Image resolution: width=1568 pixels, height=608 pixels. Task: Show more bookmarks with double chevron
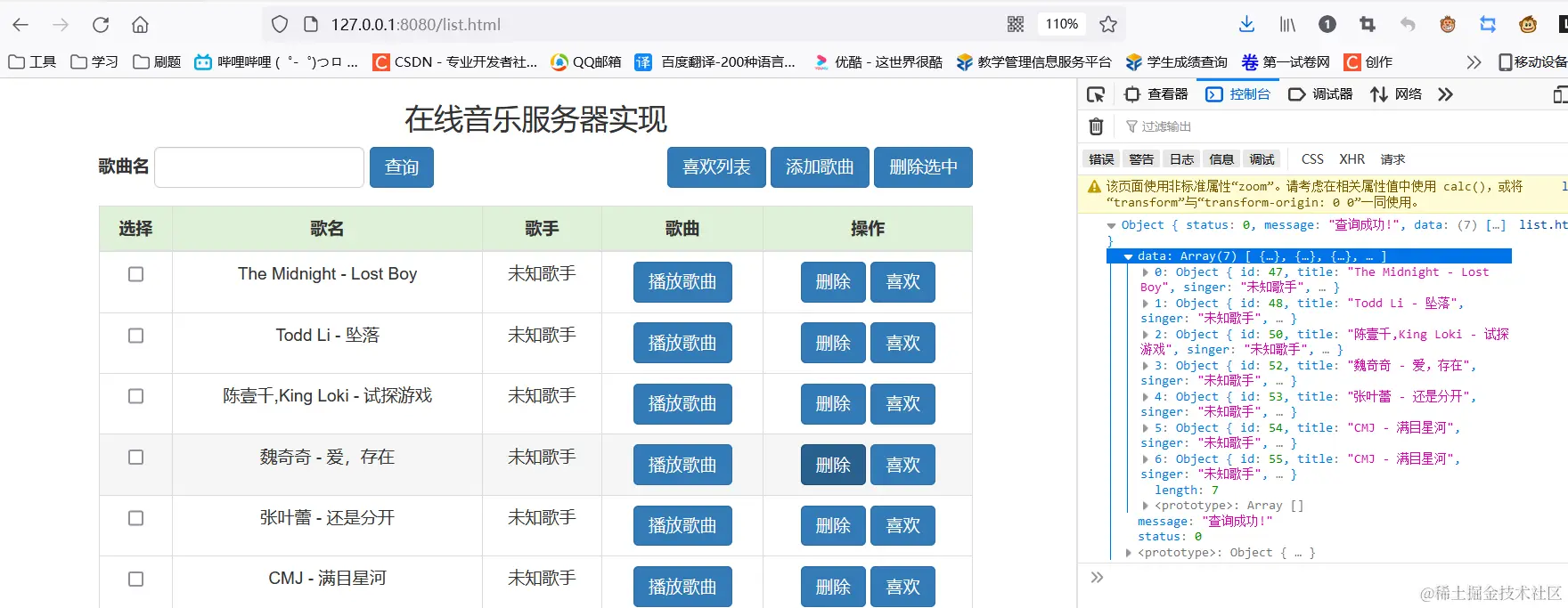(1474, 62)
